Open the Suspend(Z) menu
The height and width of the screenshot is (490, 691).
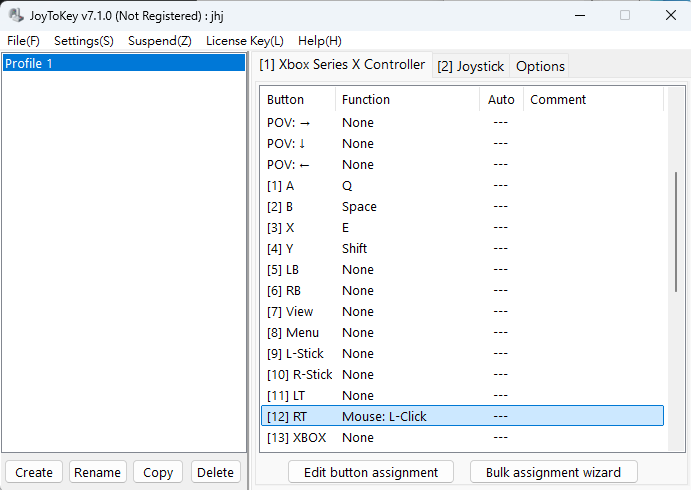160,41
